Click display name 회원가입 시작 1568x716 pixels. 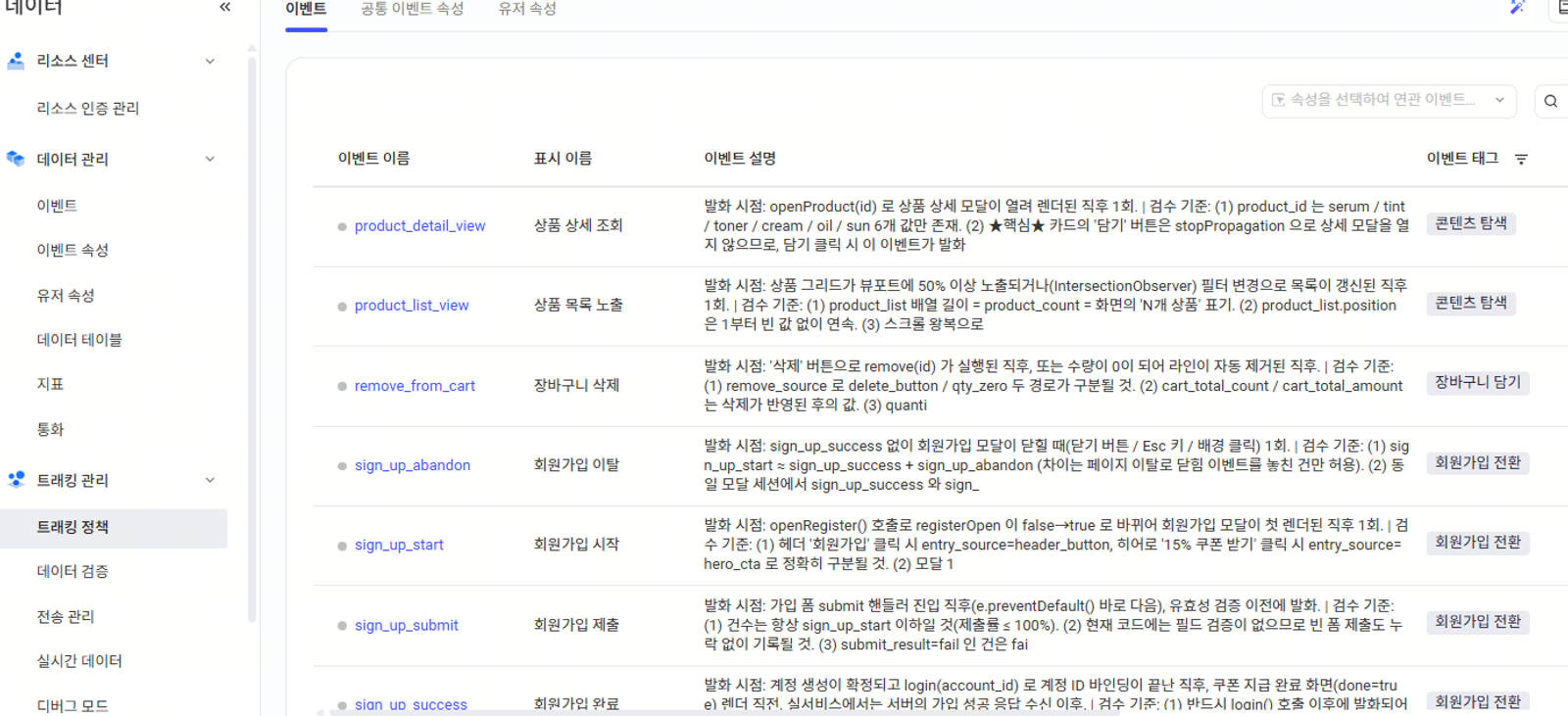tap(576, 544)
